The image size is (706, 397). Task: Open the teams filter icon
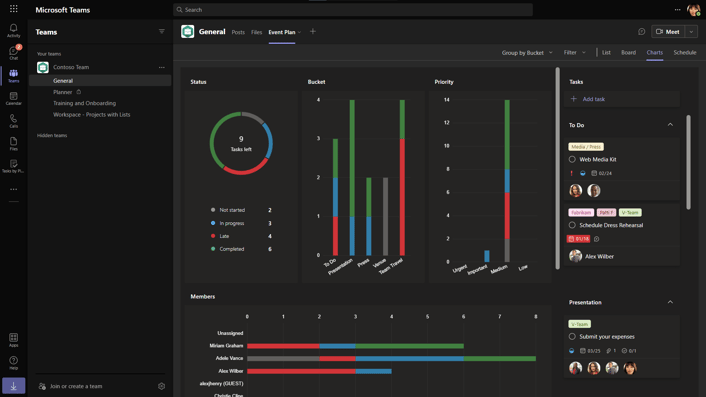tap(162, 32)
